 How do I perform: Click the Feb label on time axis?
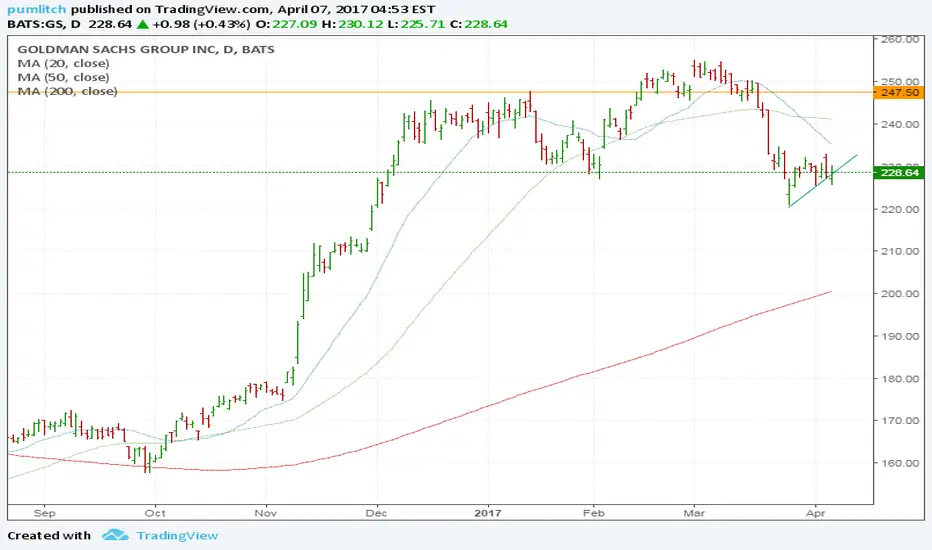(594, 513)
